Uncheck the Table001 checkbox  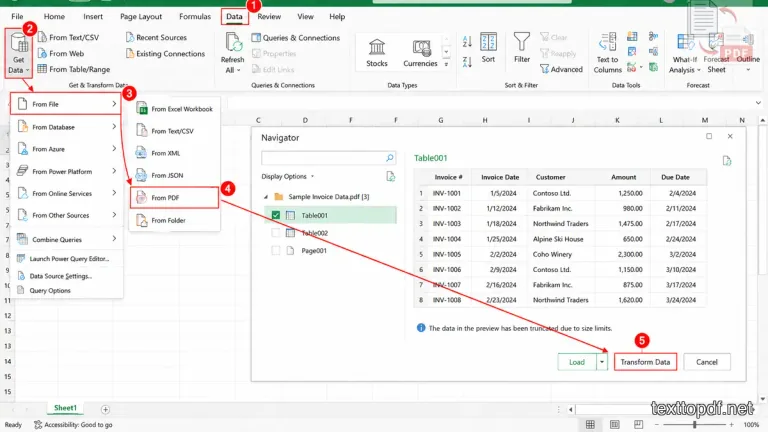click(x=276, y=215)
